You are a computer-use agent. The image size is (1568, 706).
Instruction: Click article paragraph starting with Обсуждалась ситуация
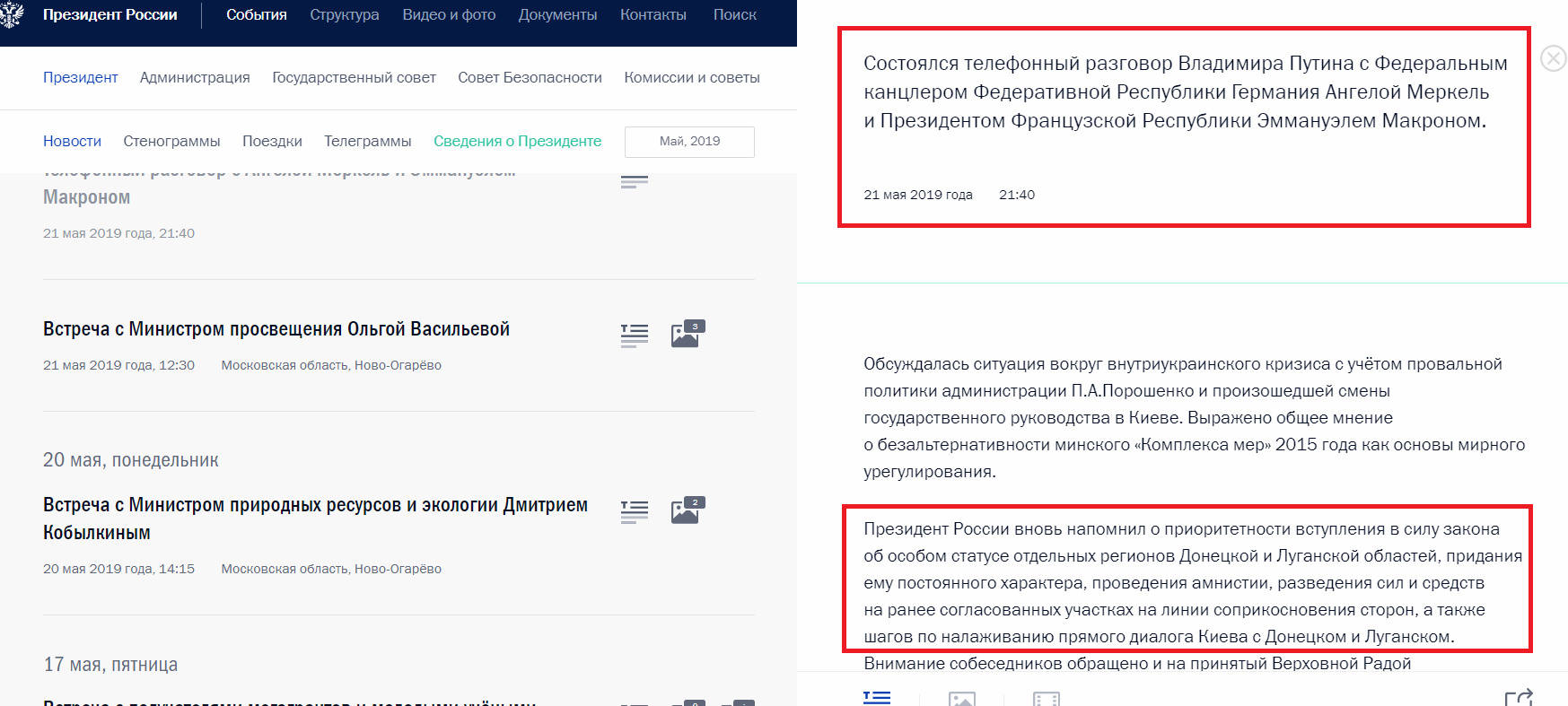pos(1194,418)
